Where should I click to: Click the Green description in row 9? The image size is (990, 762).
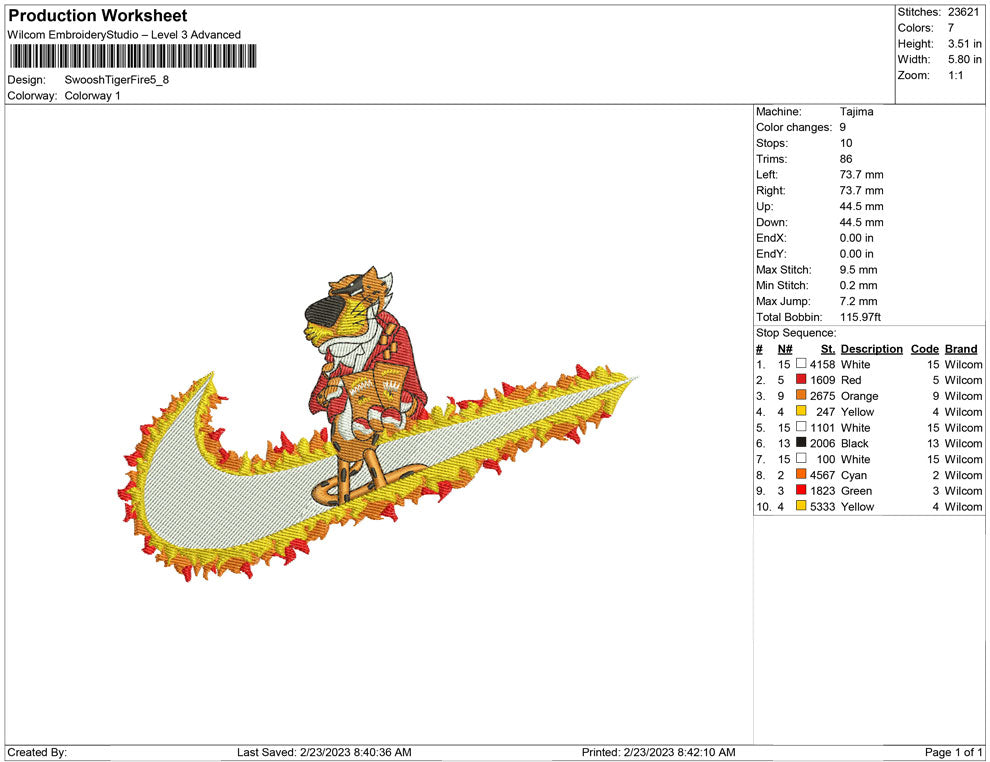pos(857,491)
